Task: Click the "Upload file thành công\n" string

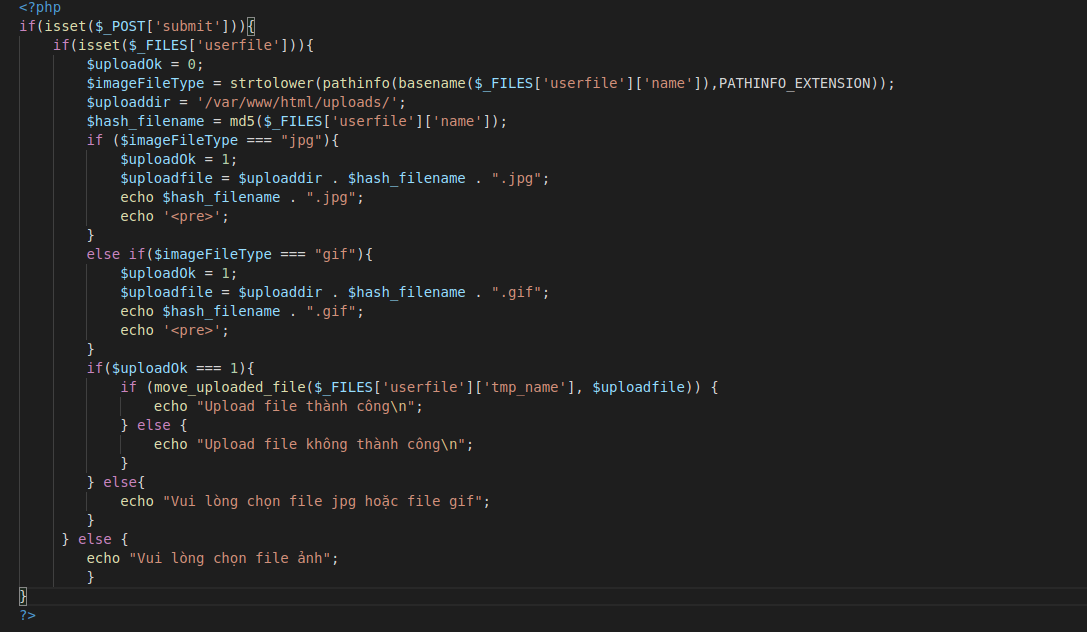Action: pyautogui.click(x=310, y=406)
